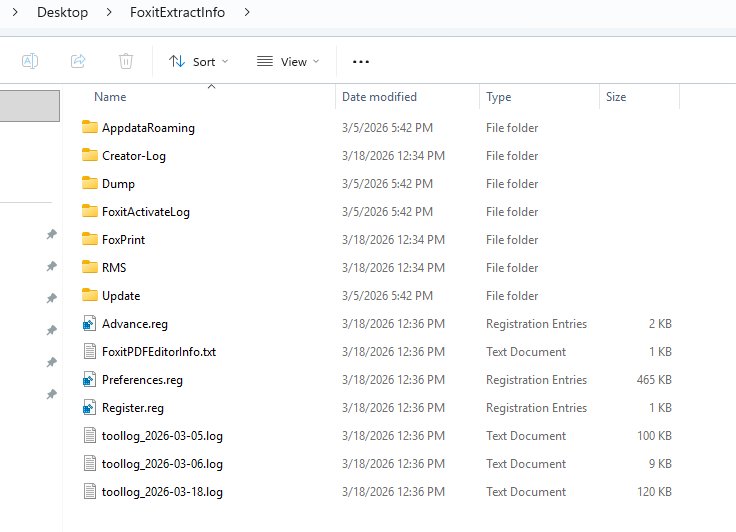Click the FoxitPDFEditorInfo.txt file name
The width and height of the screenshot is (736, 532).
point(159,352)
